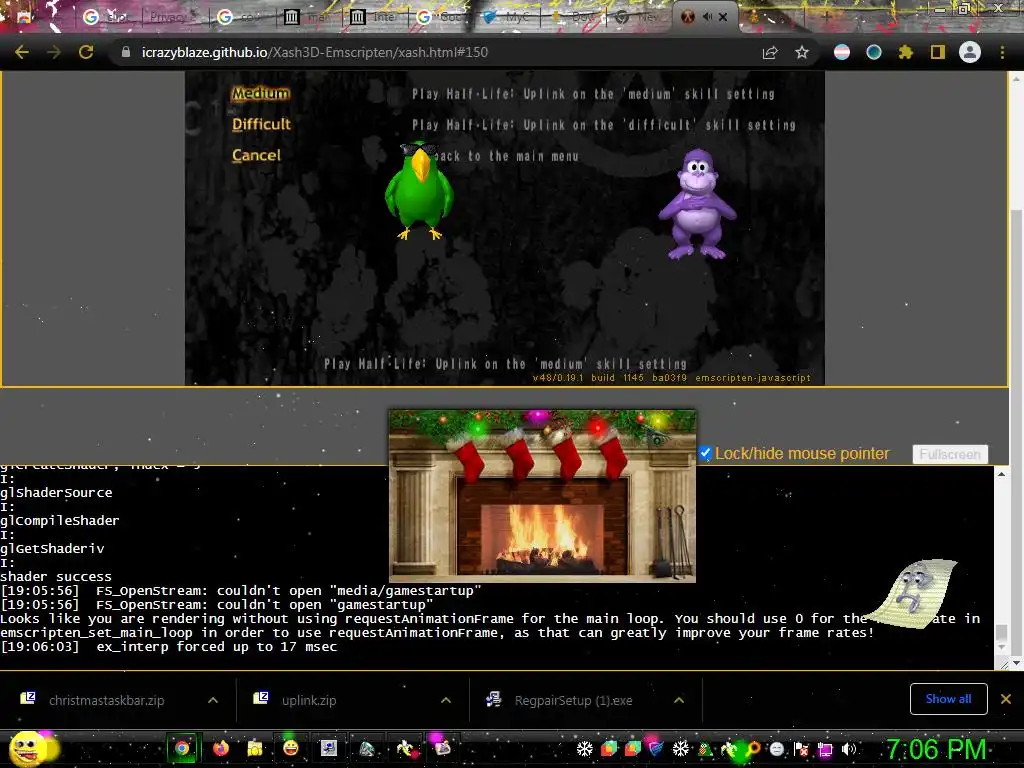Click 'shader success' console line

coord(56,577)
